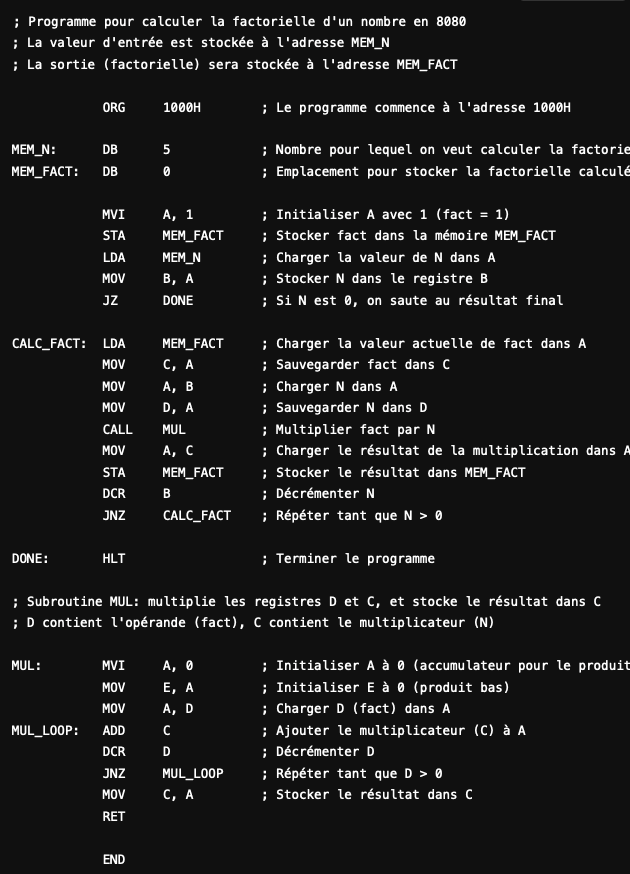Image resolution: width=630 pixels, height=874 pixels.
Task: Select the MEM_FACT: label definition
Action: [45, 171]
